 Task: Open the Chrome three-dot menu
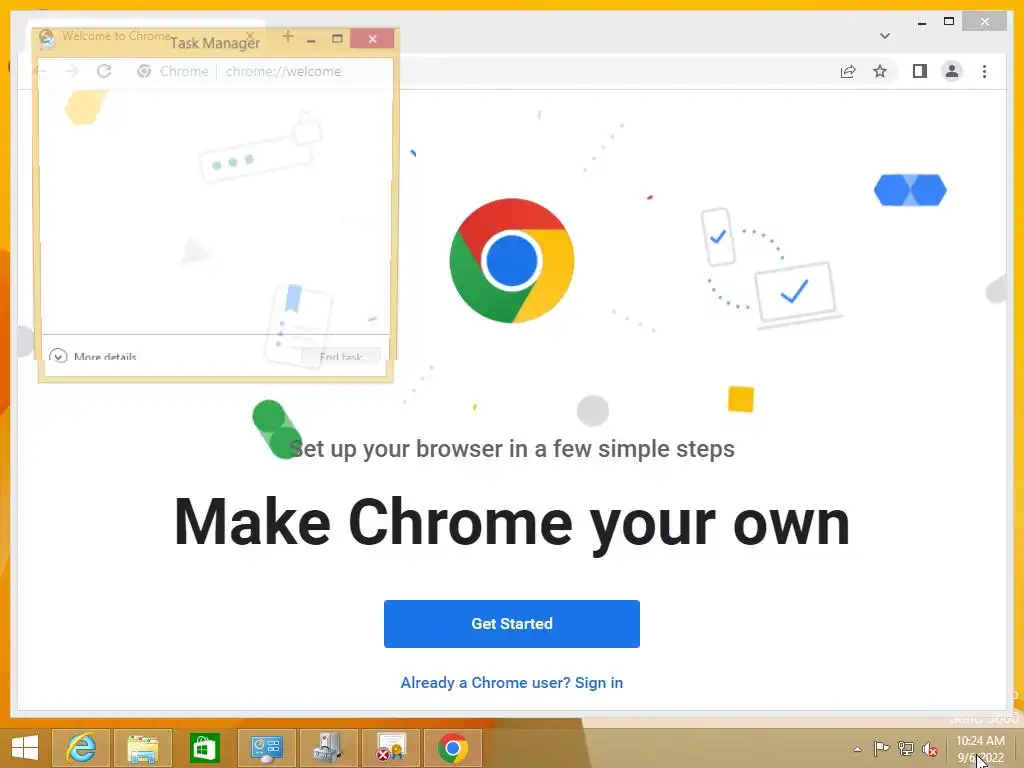[x=984, y=71]
